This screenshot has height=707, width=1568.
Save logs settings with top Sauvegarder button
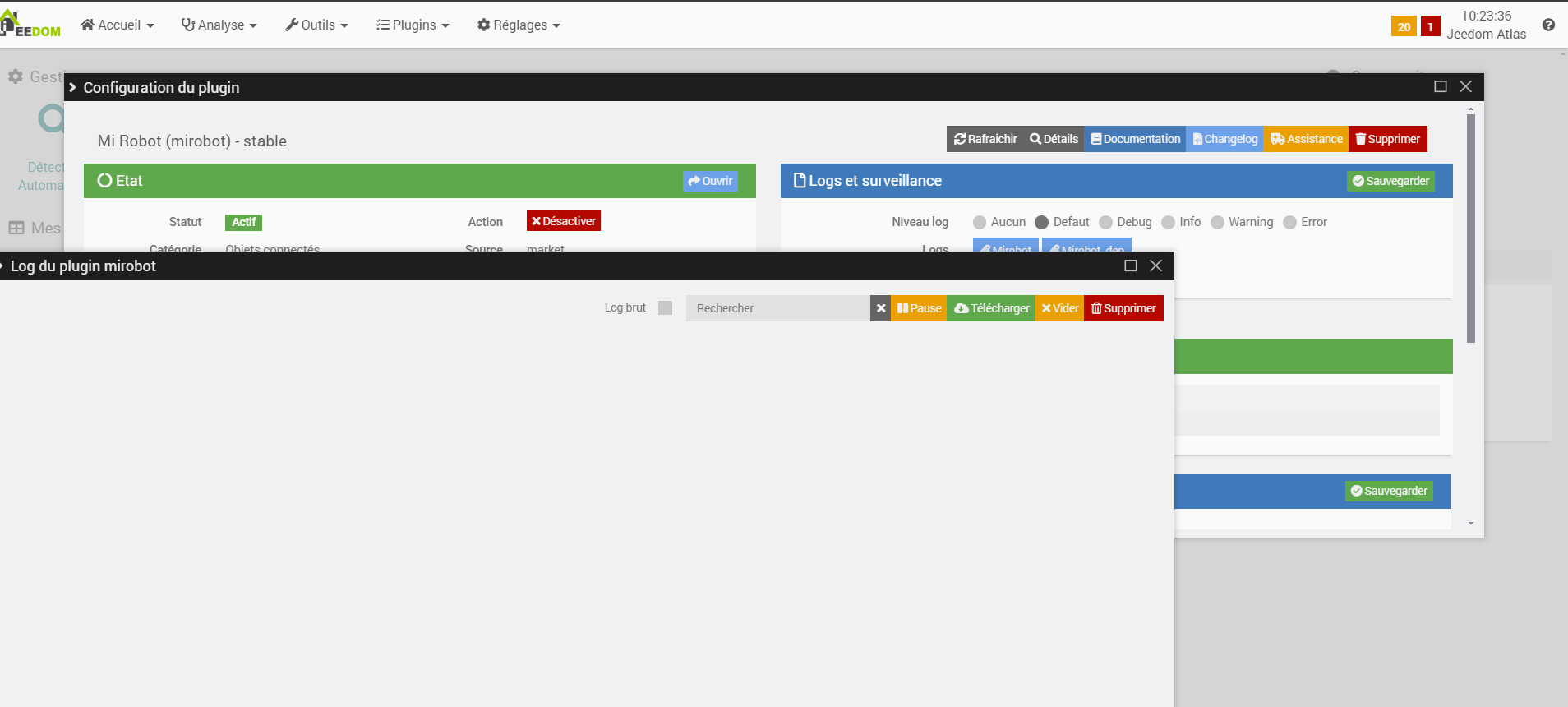(x=1390, y=181)
